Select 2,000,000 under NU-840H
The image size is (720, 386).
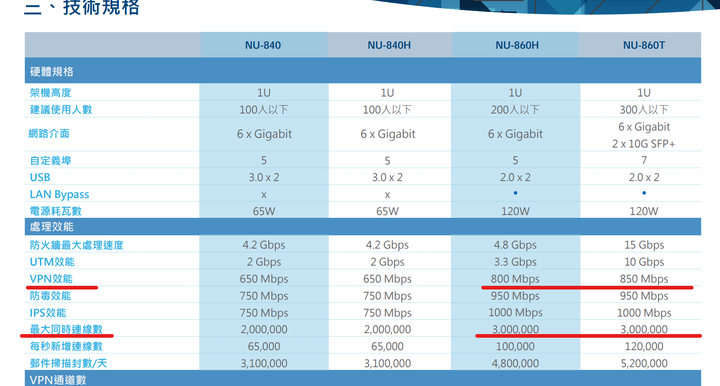[x=387, y=329]
